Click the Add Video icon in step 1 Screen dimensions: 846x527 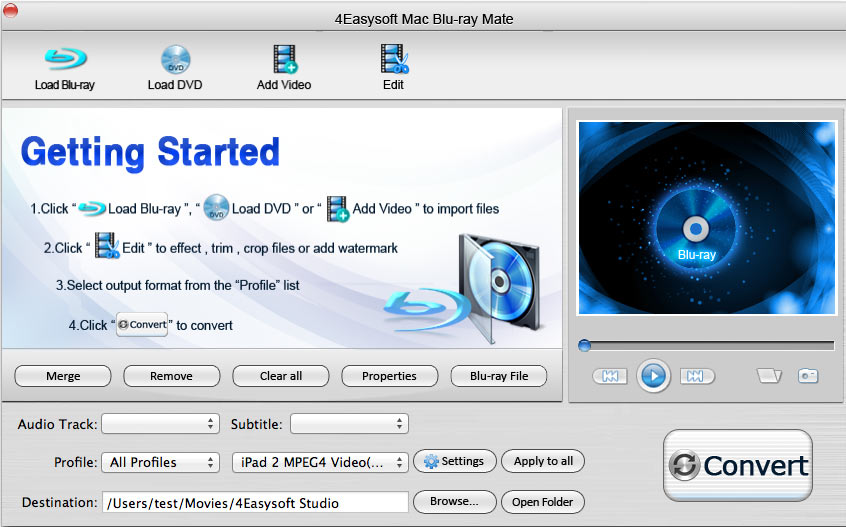tap(338, 209)
